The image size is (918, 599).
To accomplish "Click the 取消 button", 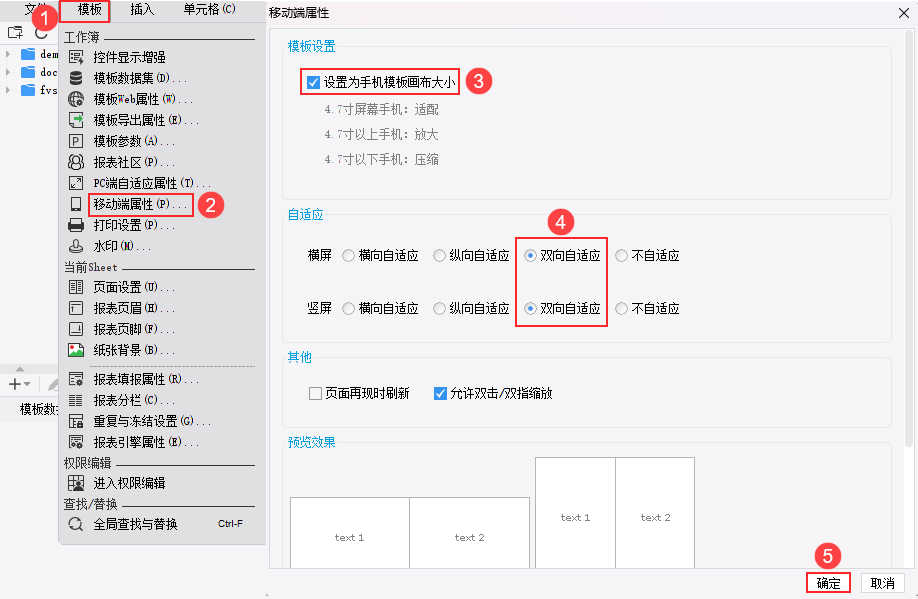I will coord(882,583).
